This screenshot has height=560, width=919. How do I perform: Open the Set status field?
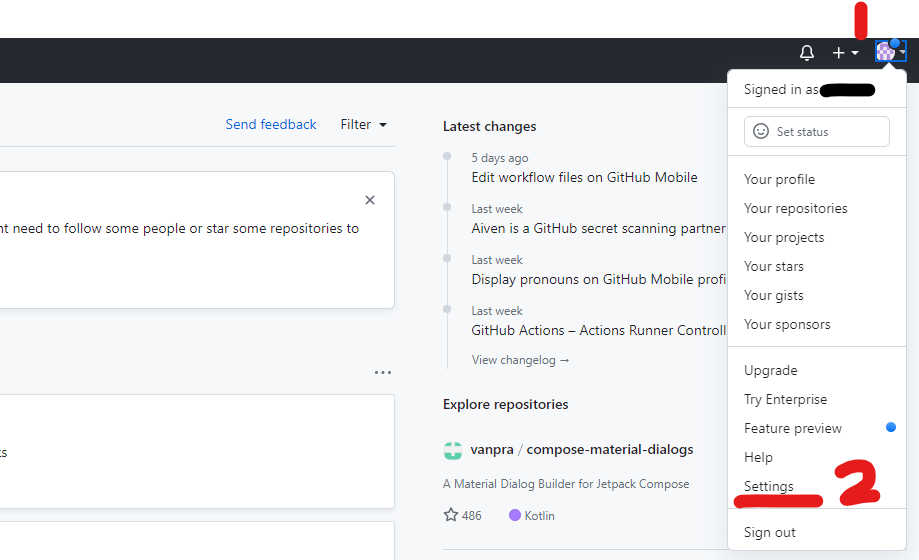(816, 131)
